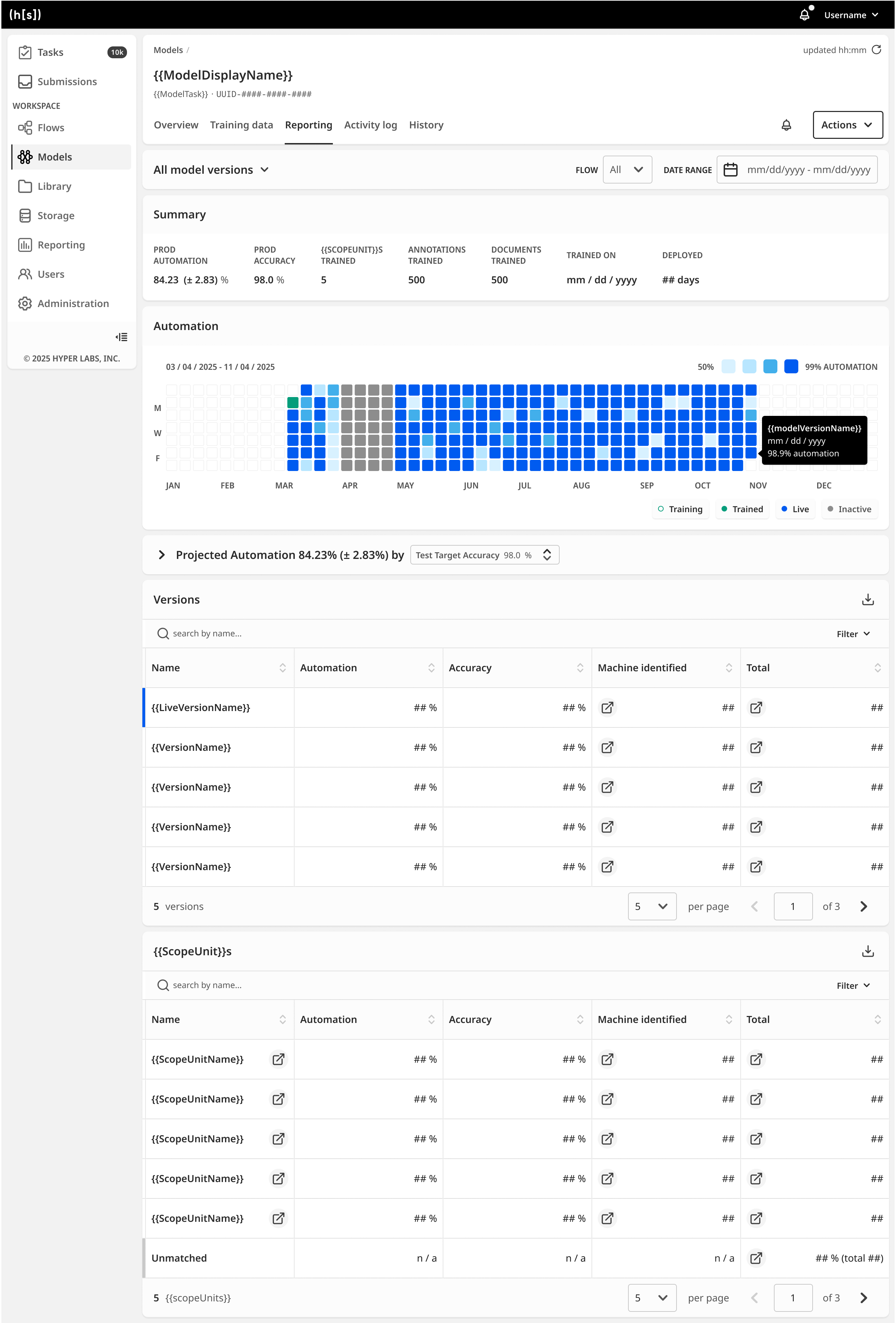Viewport: 896px width, 1323px height.
Task: Switch to the Training data tab
Action: [x=241, y=125]
